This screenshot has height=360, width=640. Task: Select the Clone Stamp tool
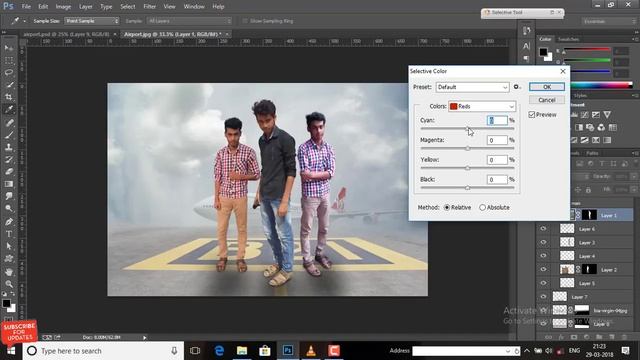(x=9, y=147)
